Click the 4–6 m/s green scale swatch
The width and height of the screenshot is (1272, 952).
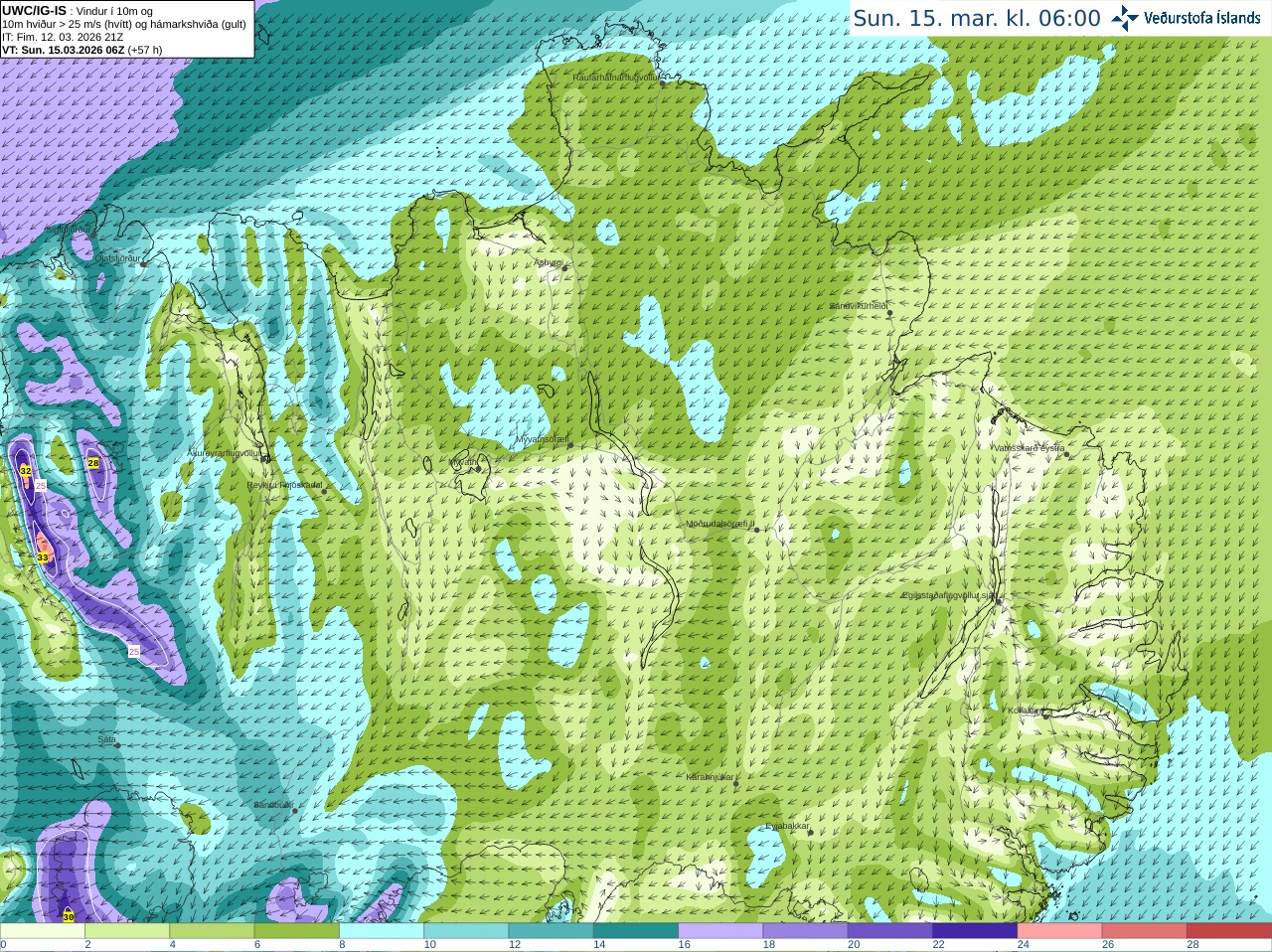[211, 931]
